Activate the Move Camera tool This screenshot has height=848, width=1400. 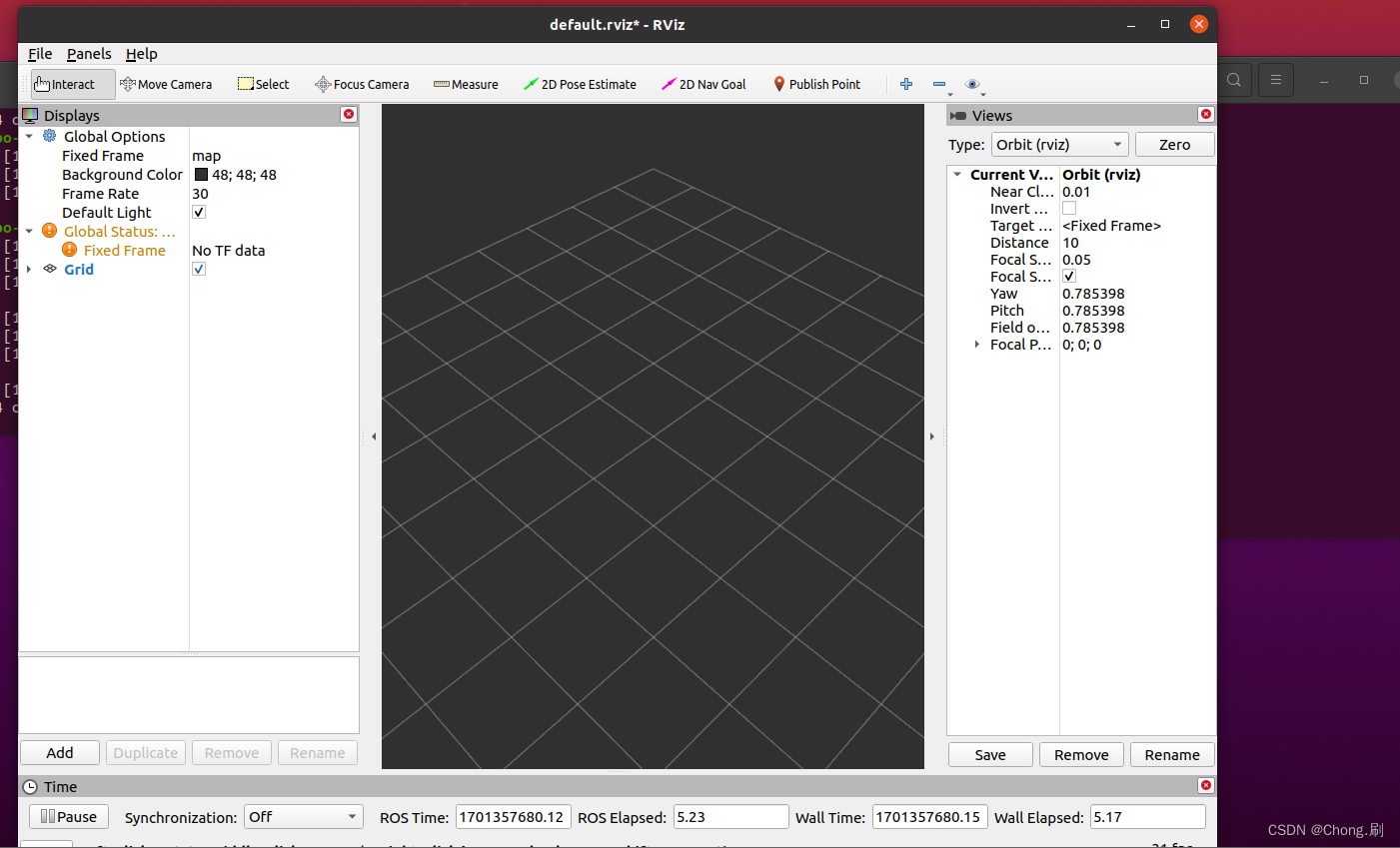(166, 84)
